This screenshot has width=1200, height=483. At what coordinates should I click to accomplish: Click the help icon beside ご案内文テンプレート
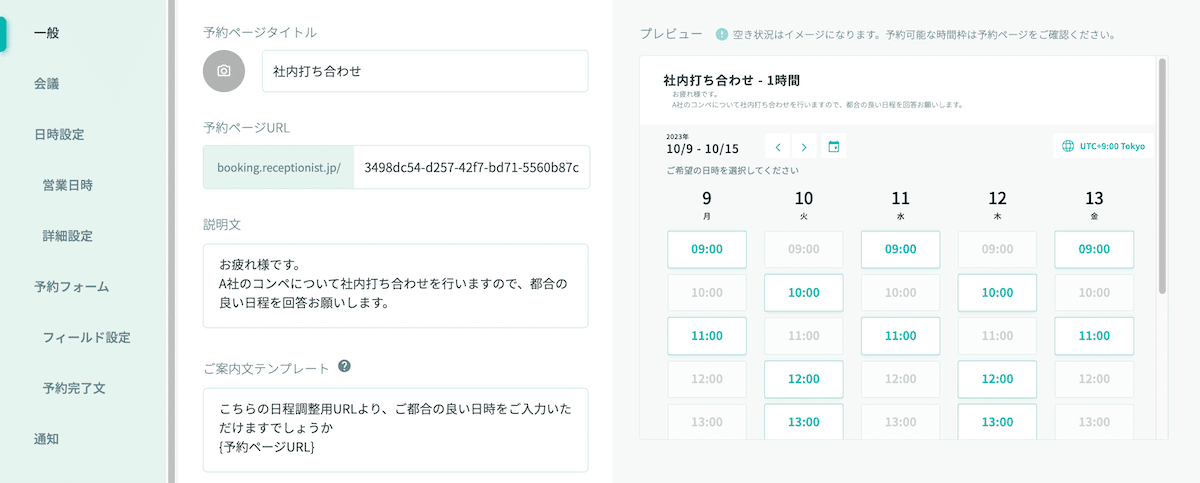coord(344,366)
